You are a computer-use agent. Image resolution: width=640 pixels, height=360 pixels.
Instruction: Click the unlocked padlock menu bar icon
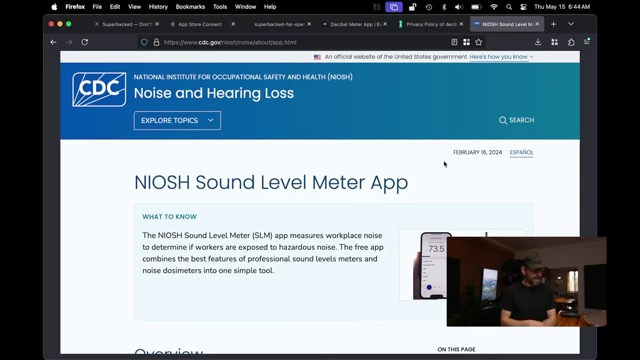point(413,7)
